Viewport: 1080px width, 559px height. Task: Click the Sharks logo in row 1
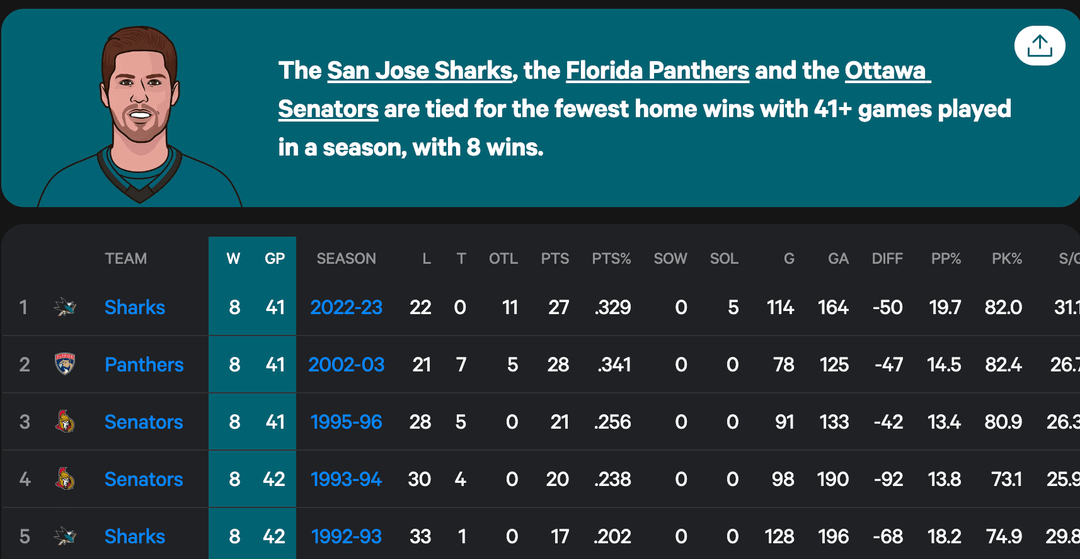coord(65,308)
